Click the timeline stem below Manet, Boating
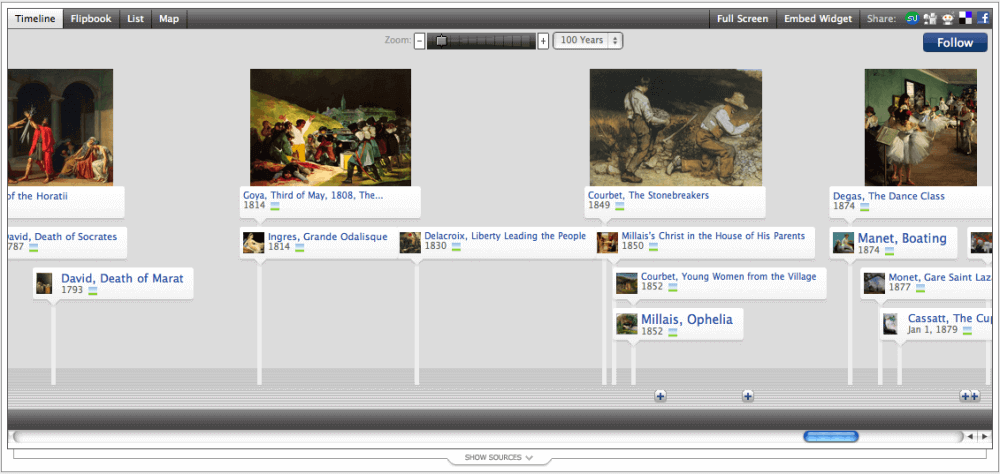Viewport: 1000px width, 474px height. click(849, 324)
